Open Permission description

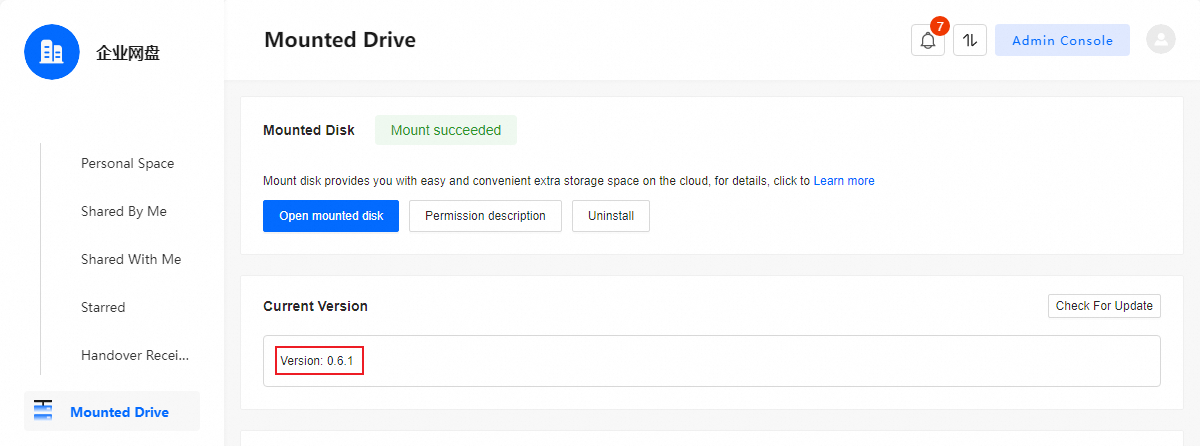(x=485, y=216)
